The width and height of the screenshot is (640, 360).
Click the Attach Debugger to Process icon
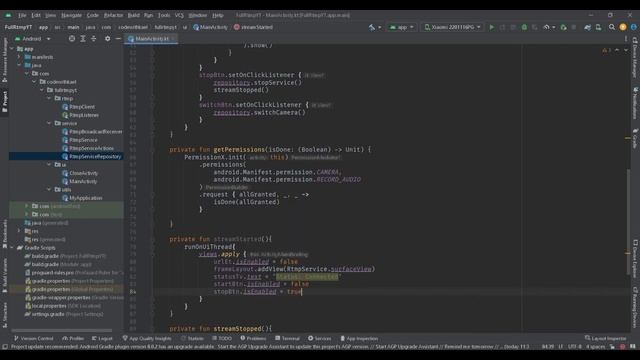tap(563, 27)
